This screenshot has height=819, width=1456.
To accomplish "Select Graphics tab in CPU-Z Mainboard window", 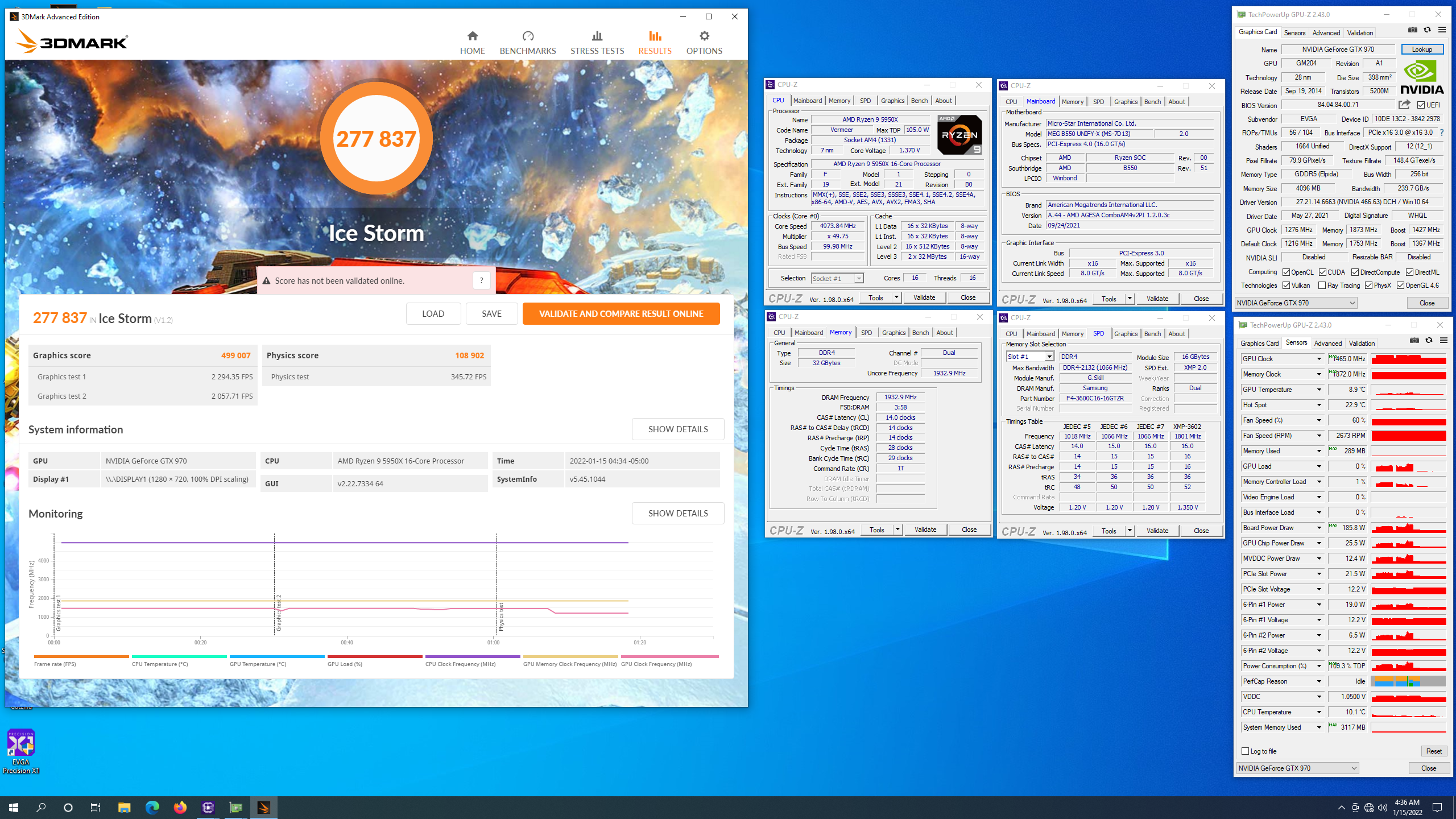I will coord(1126,102).
